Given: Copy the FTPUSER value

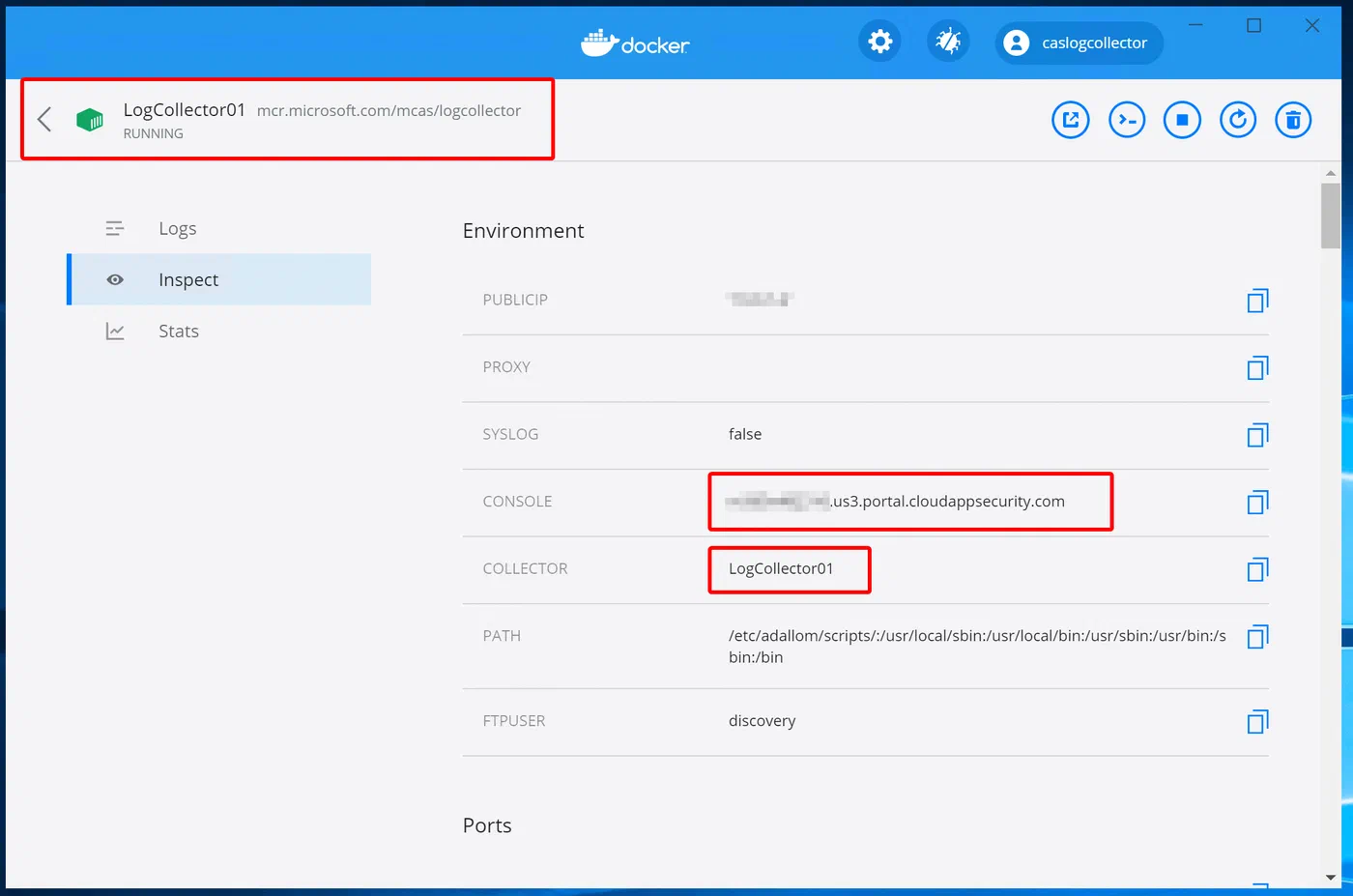Looking at the screenshot, I should [1257, 722].
